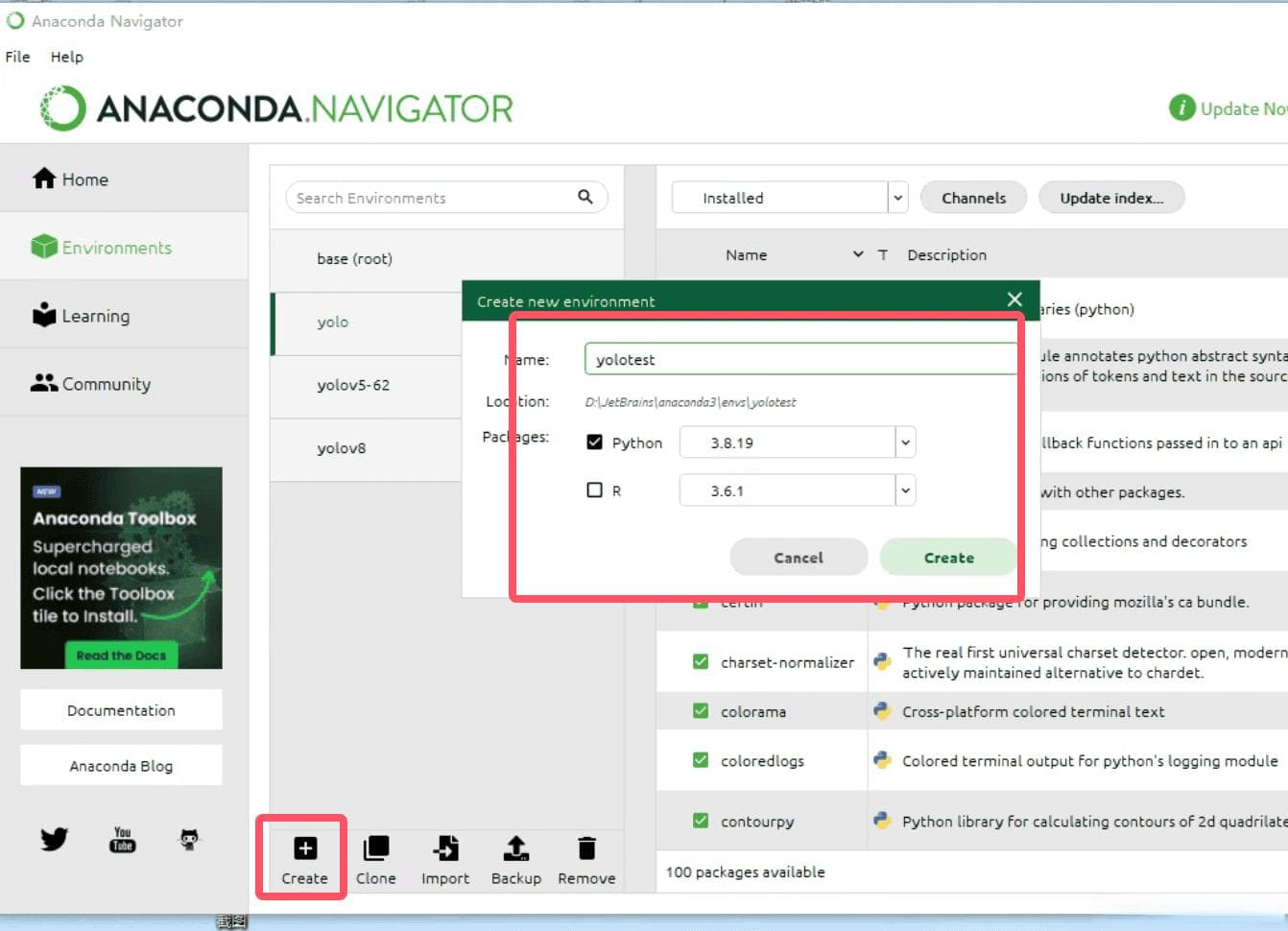Click the Search Environments field
Viewport: 1288px width, 931px height.
point(446,198)
